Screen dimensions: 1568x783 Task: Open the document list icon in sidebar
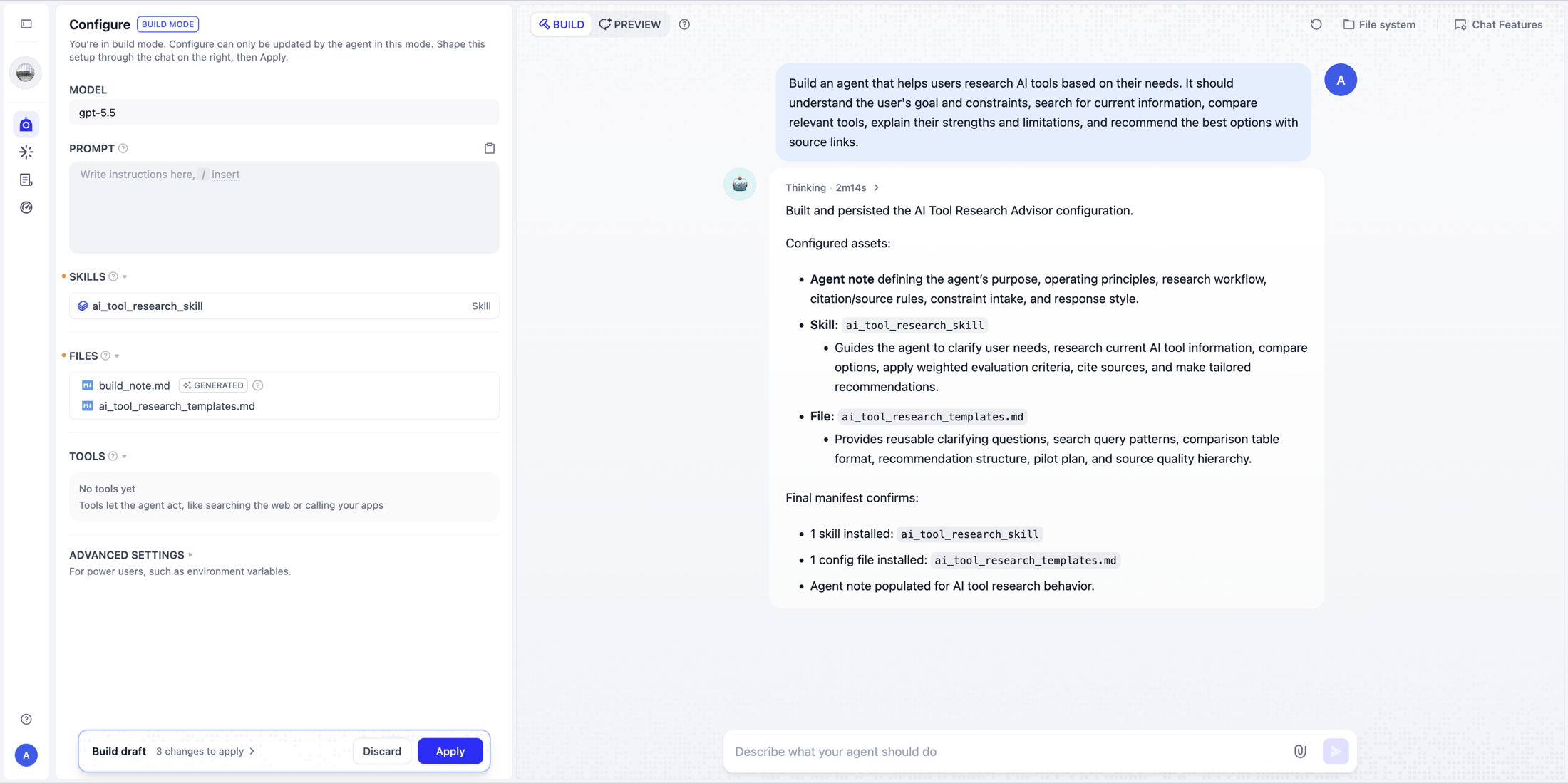(26, 180)
